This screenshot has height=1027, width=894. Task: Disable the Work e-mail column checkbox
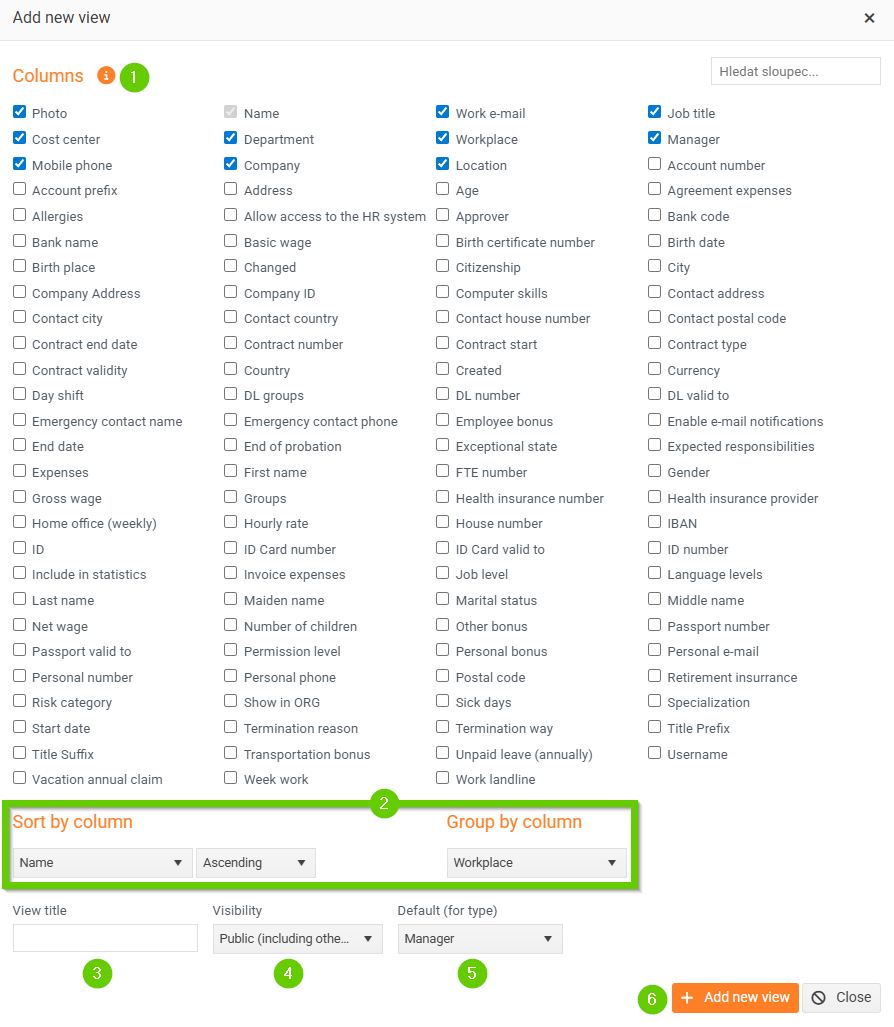(443, 112)
